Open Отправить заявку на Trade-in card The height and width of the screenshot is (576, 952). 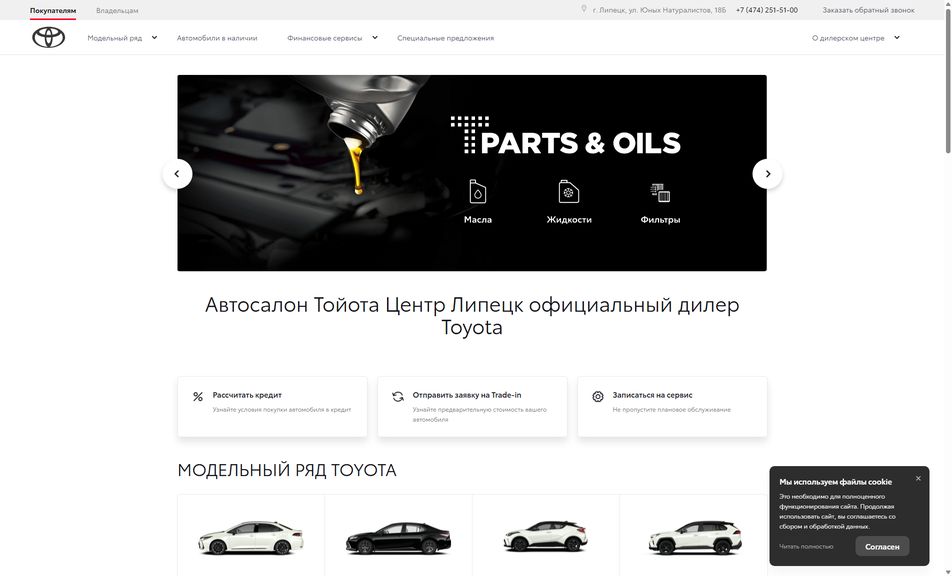click(472, 406)
